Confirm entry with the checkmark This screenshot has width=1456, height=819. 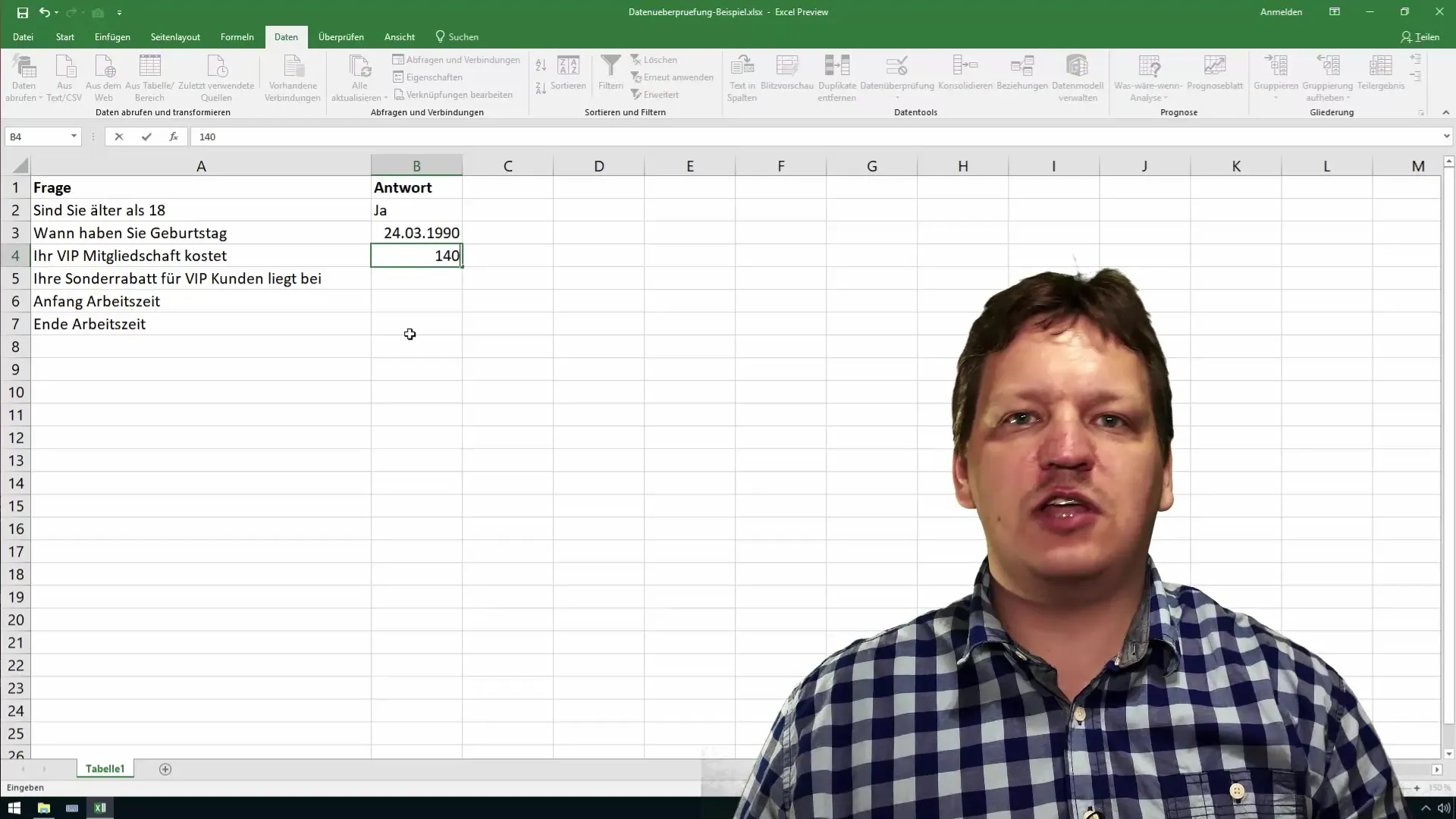click(x=146, y=136)
